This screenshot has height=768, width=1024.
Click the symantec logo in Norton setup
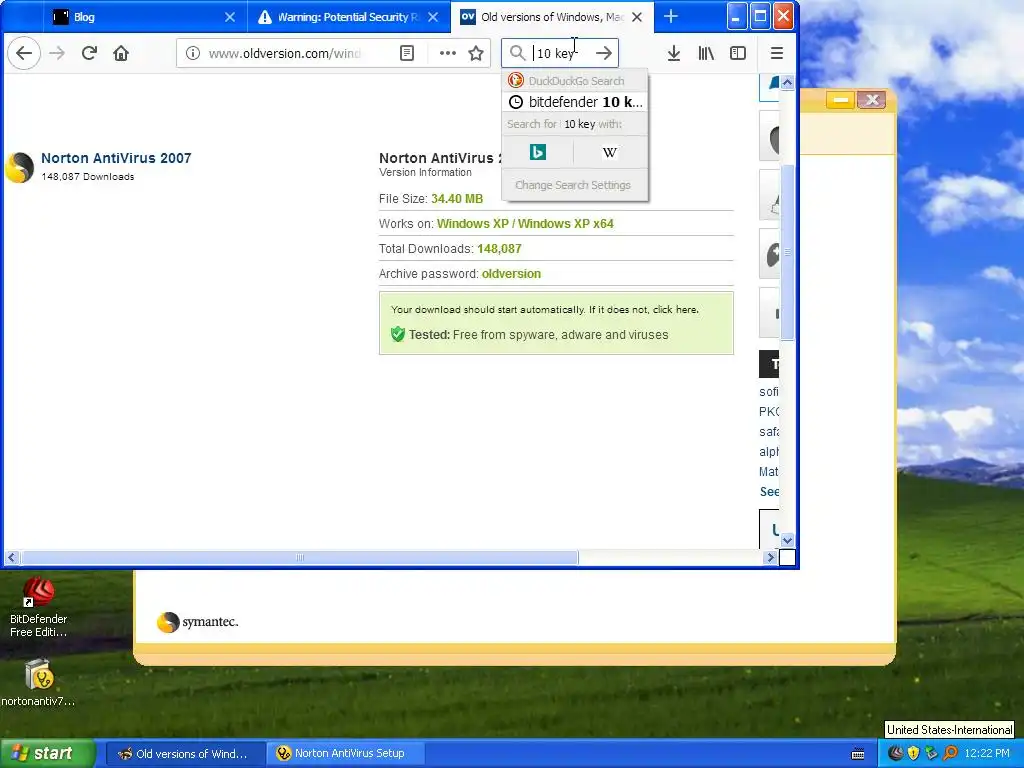(x=198, y=622)
